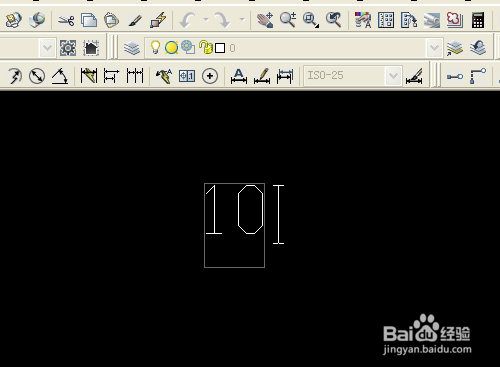This screenshot has height=367, width=500.
Task: Open the Block Editor tool
Action: coord(158,20)
